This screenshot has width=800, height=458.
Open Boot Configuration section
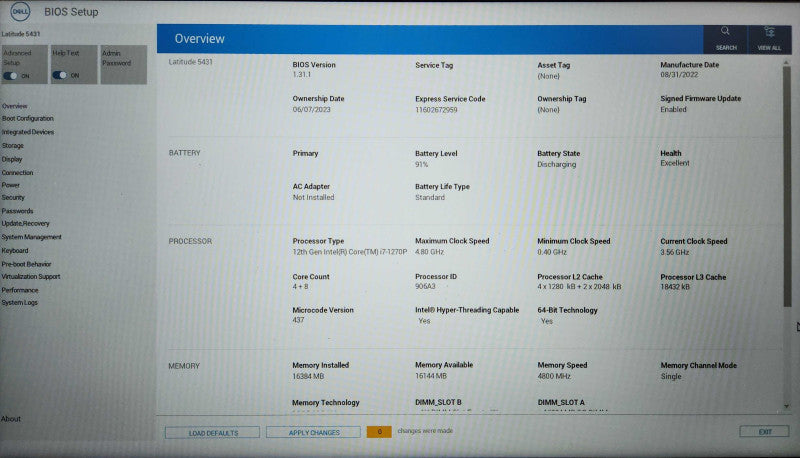pyautogui.click(x=28, y=118)
